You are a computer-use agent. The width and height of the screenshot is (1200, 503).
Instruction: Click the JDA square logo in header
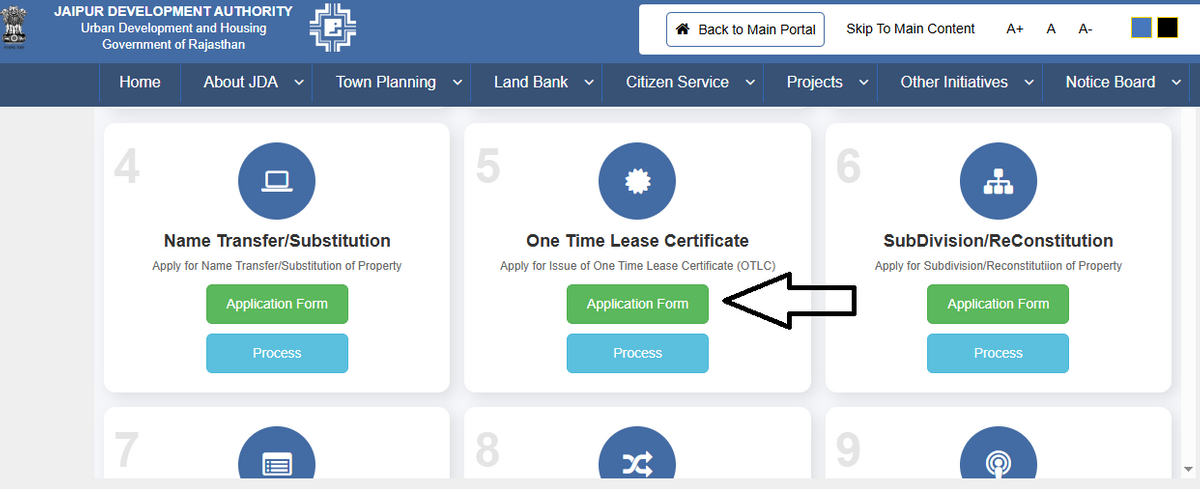tap(332, 28)
